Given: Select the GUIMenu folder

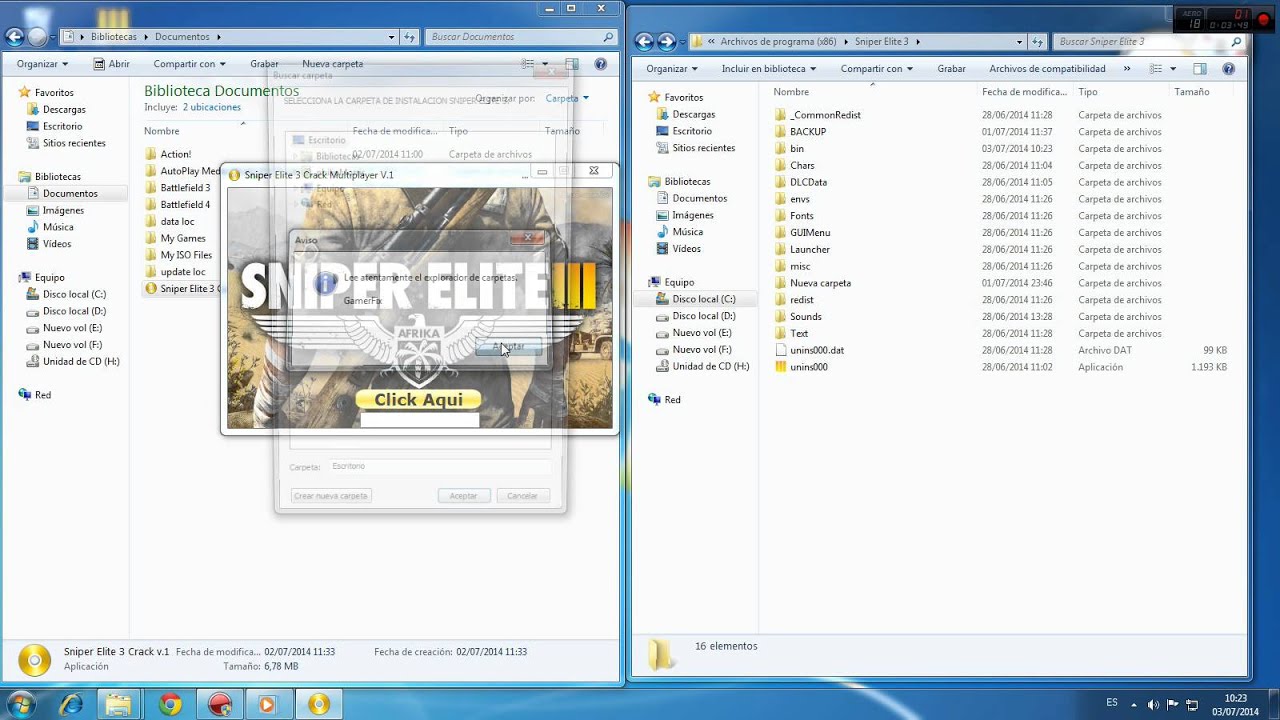Looking at the screenshot, I should (x=810, y=233).
